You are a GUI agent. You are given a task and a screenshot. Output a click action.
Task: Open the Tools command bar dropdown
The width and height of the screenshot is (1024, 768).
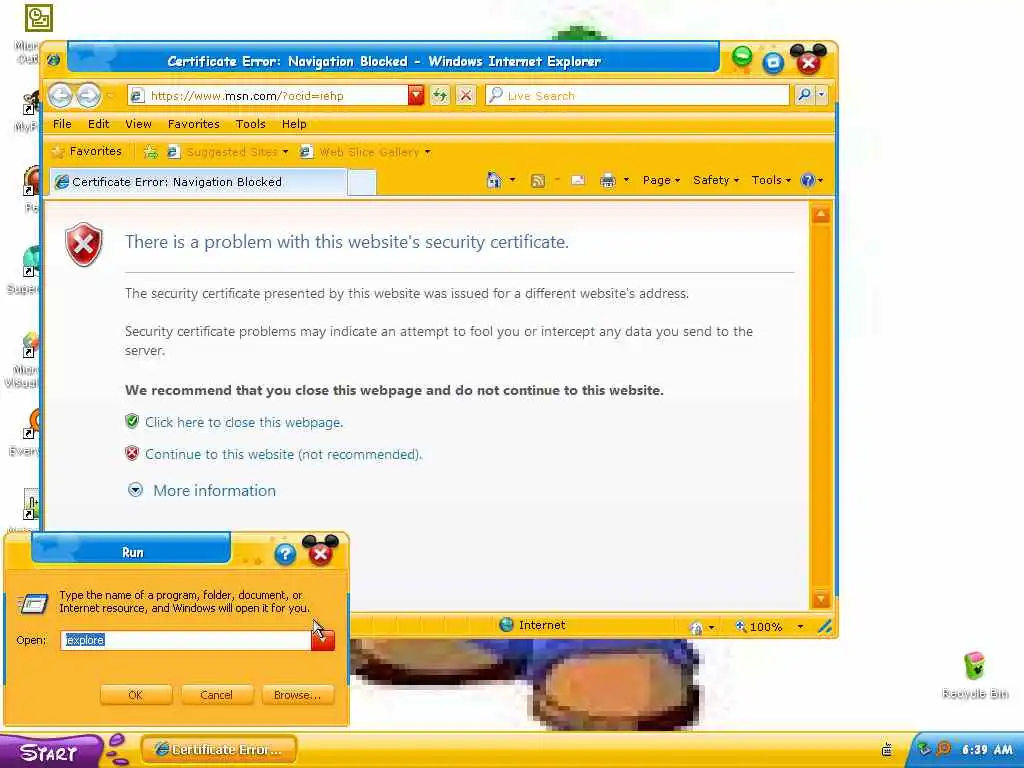771,180
